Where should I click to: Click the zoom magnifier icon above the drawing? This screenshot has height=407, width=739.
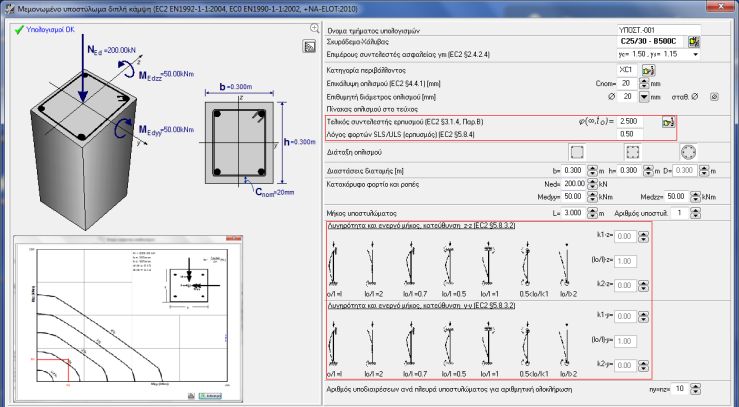[314, 28]
